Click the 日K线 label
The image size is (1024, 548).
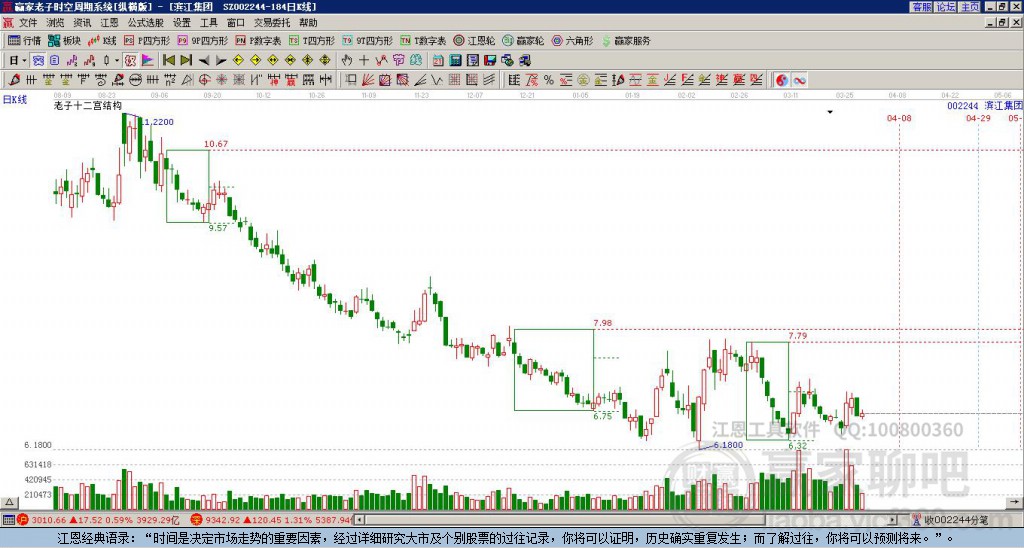pos(15,100)
